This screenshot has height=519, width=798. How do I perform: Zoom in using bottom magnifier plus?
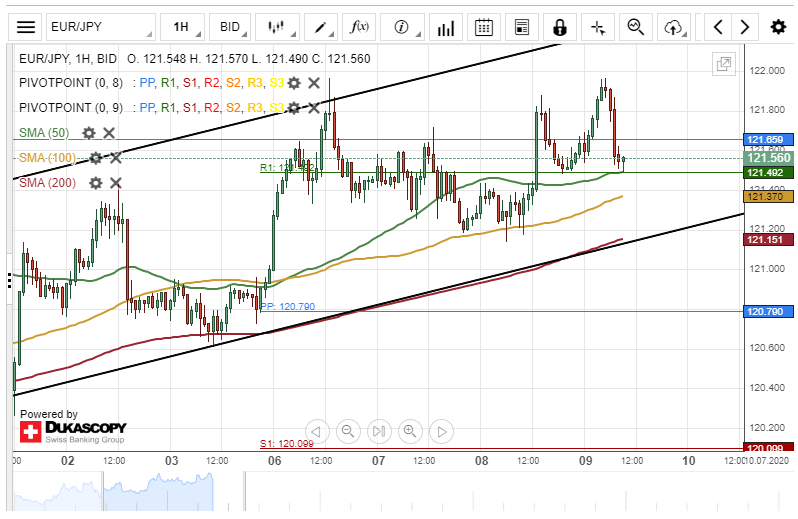pyautogui.click(x=410, y=432)
